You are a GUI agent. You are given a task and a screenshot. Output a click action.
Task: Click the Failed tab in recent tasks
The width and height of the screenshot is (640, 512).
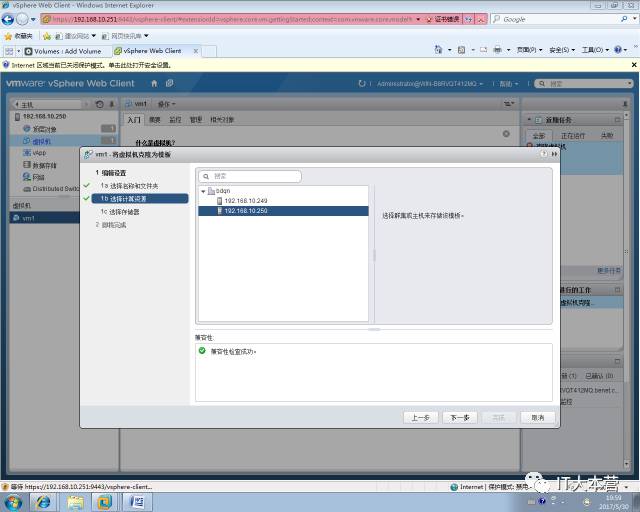pyautogui.click(x=607, y=136)
